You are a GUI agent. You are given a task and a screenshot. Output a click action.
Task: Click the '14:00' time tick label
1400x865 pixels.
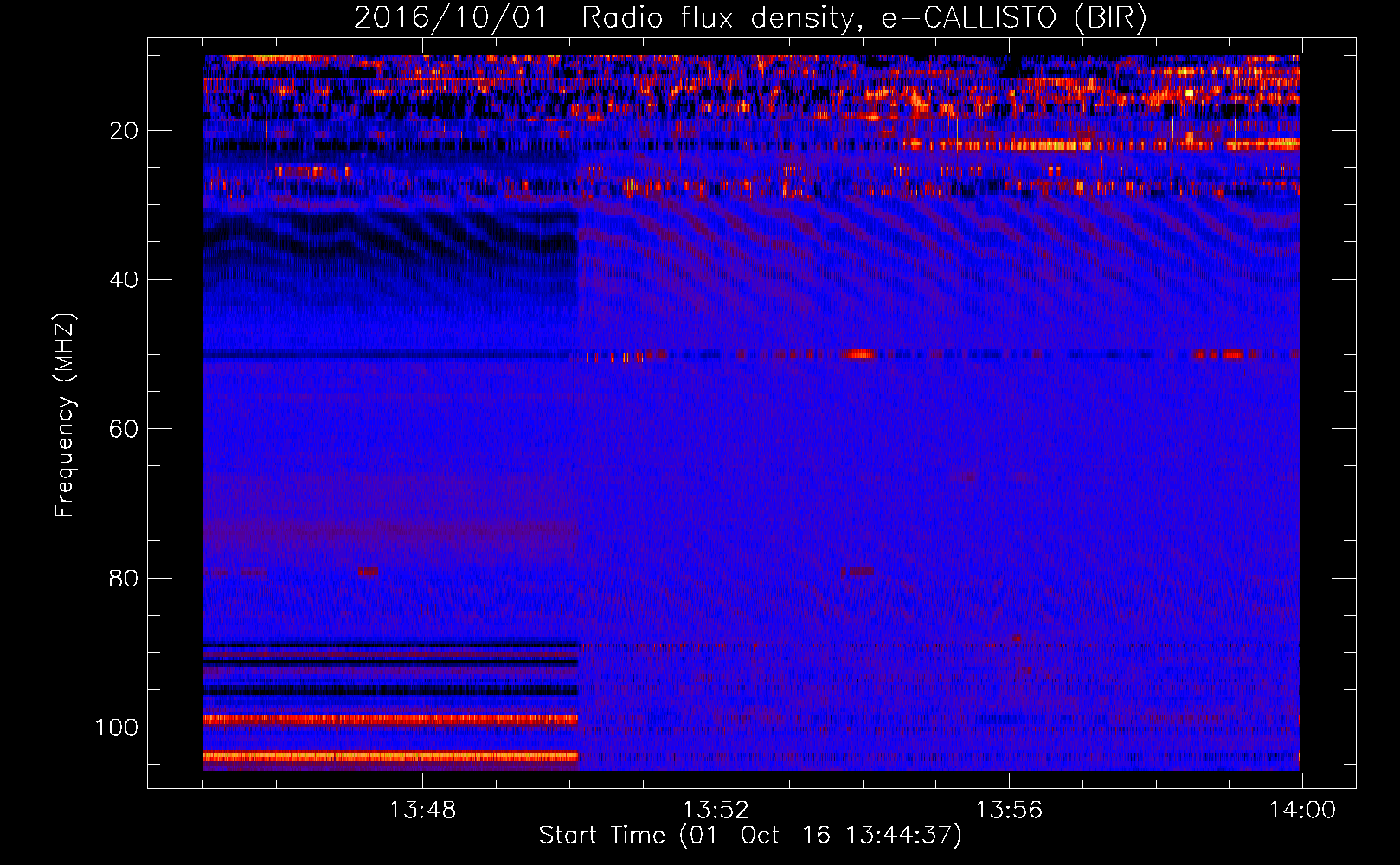(1302, 811)
